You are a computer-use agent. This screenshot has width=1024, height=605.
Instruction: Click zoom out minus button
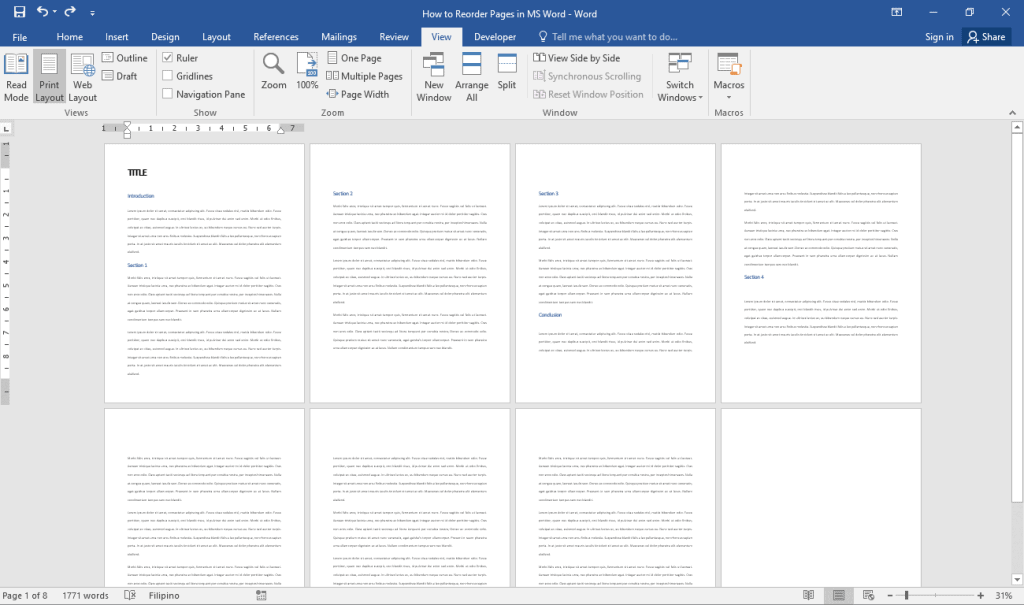(x=889, y=595)
